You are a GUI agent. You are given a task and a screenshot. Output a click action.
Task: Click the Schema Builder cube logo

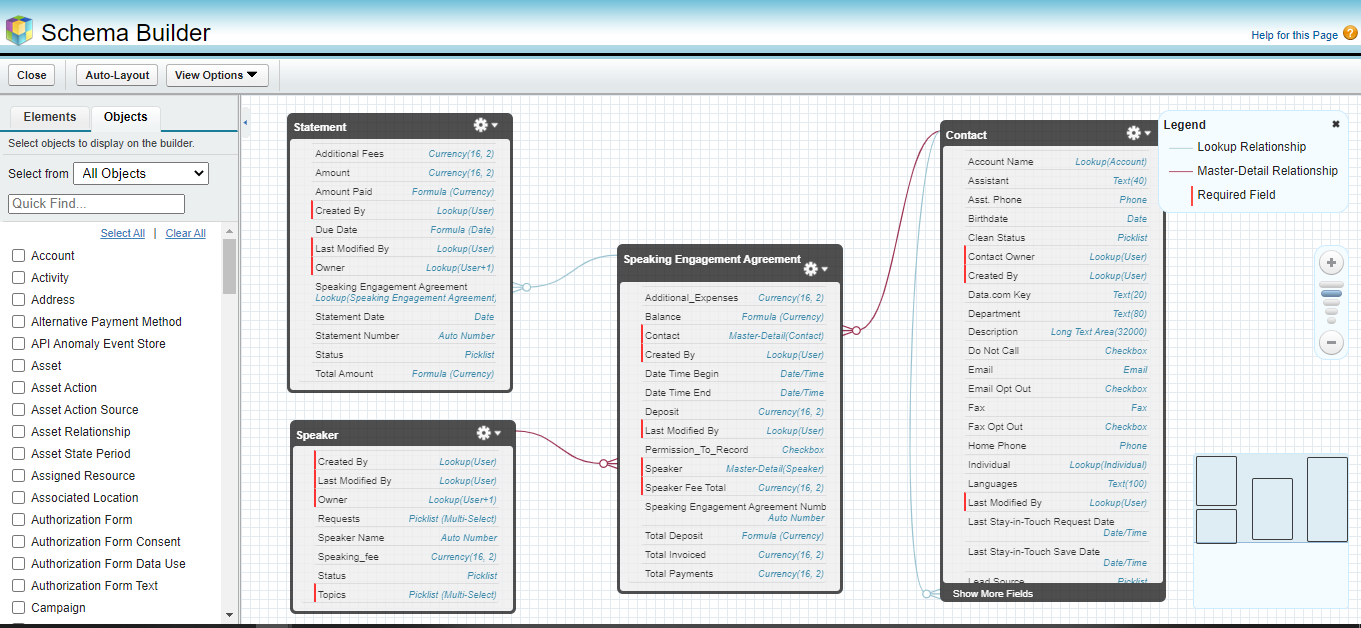click(19, 31)
